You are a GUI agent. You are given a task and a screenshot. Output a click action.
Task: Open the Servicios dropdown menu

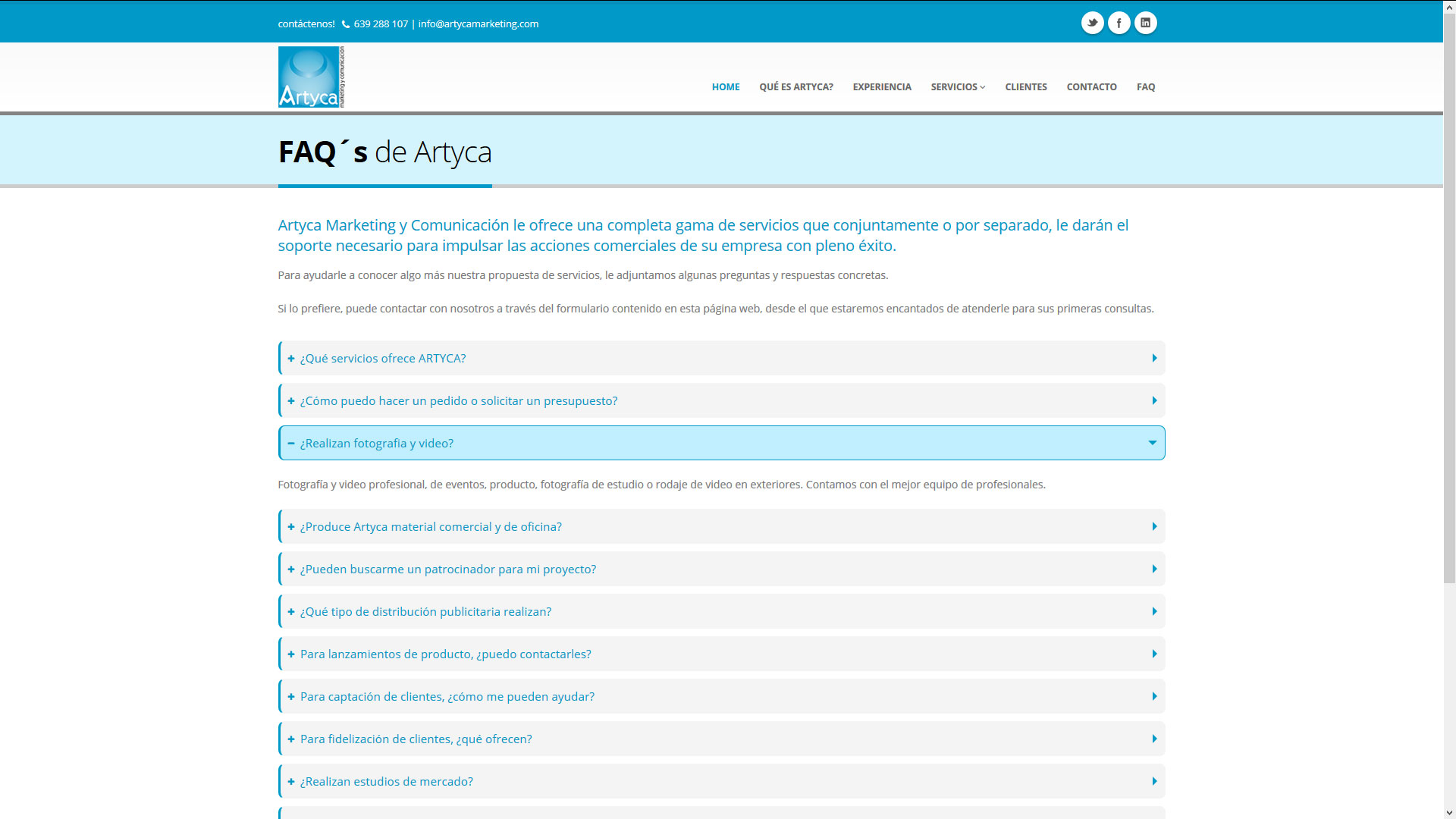point(957,87)
